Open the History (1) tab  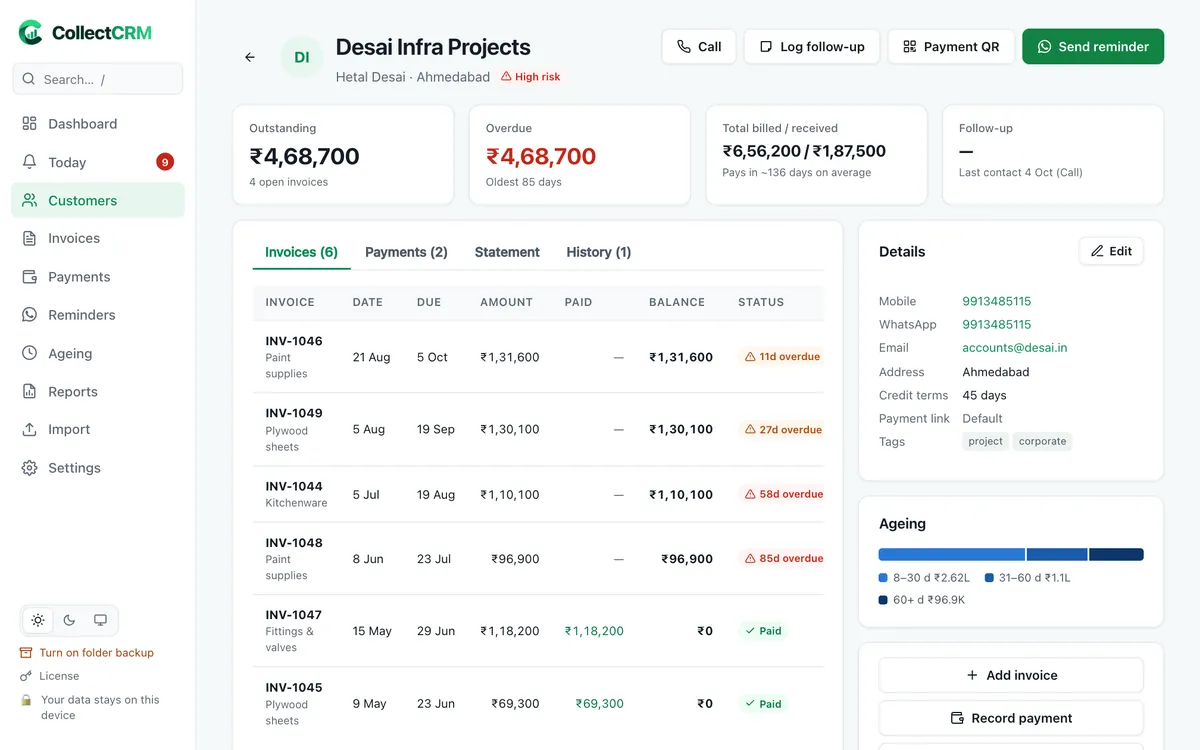[599, 252]
